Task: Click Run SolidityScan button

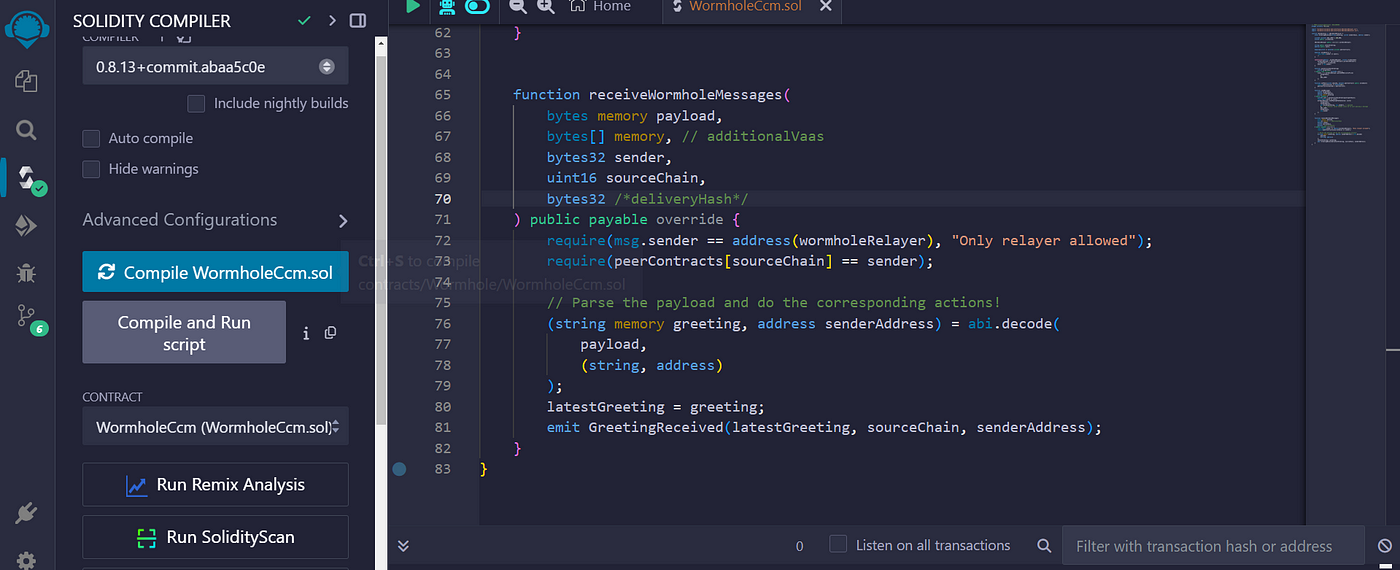Action: (x=215, y=537)
